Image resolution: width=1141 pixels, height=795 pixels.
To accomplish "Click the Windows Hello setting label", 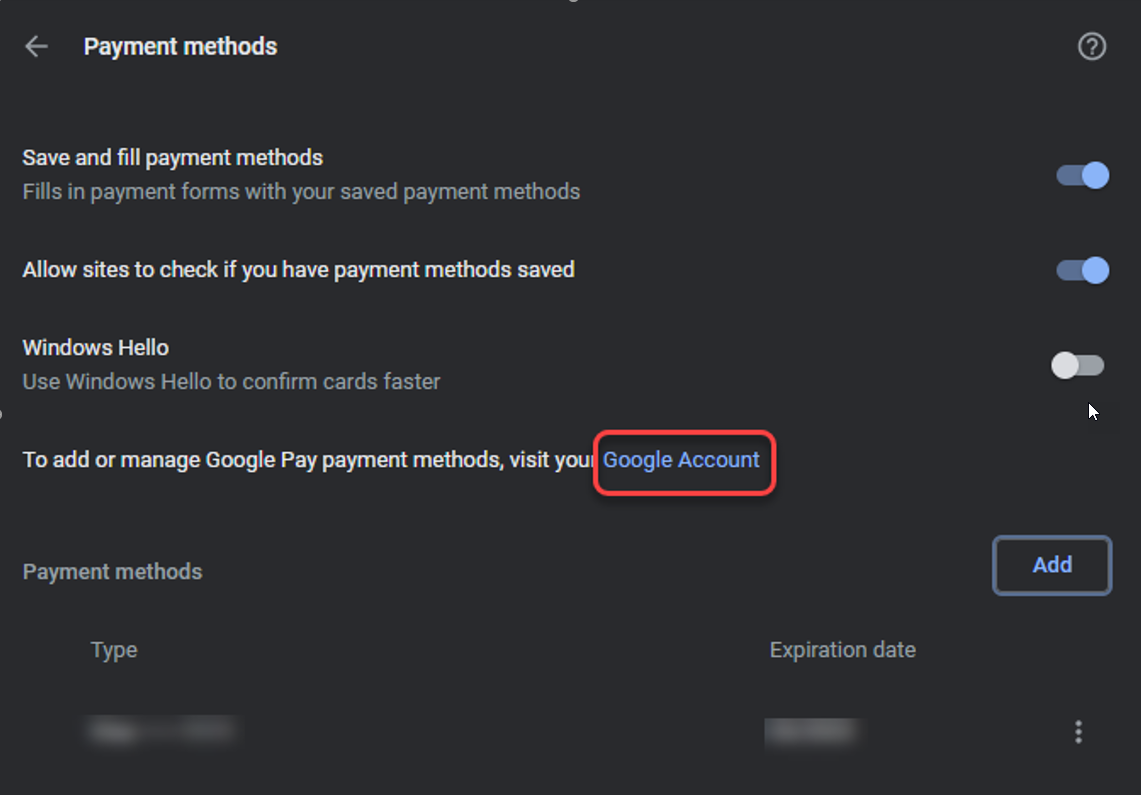I will coord(96,348).
